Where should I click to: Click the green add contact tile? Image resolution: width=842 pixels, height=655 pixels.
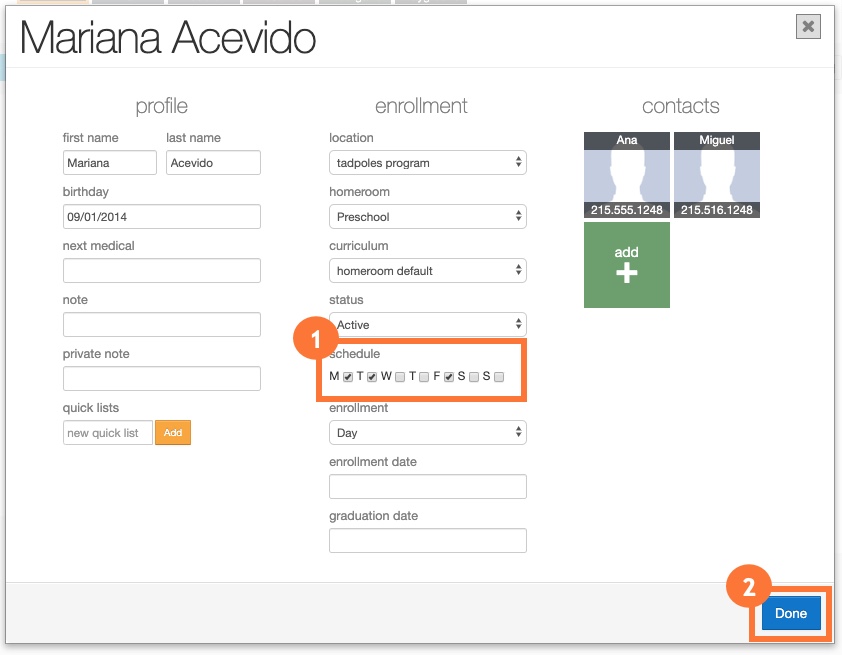[627, 265]
